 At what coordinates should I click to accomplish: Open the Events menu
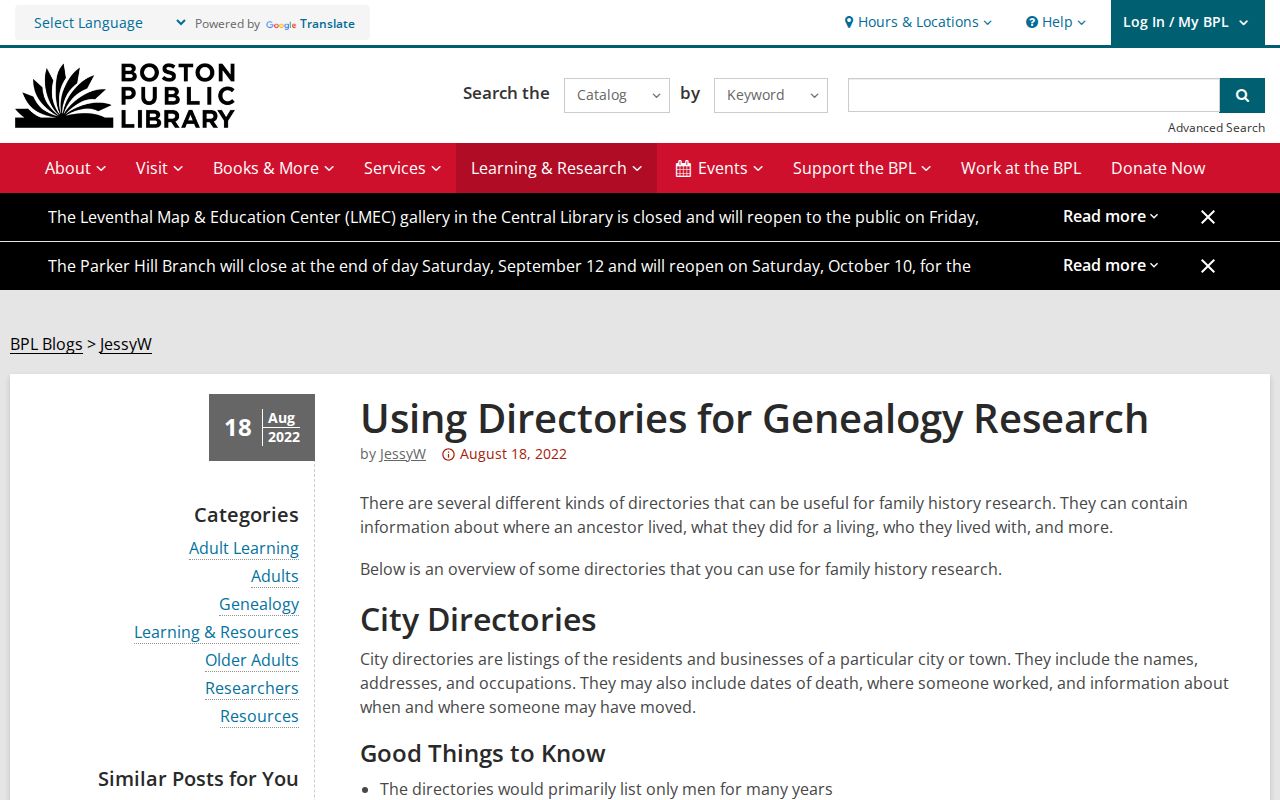[x=718, y=168]
